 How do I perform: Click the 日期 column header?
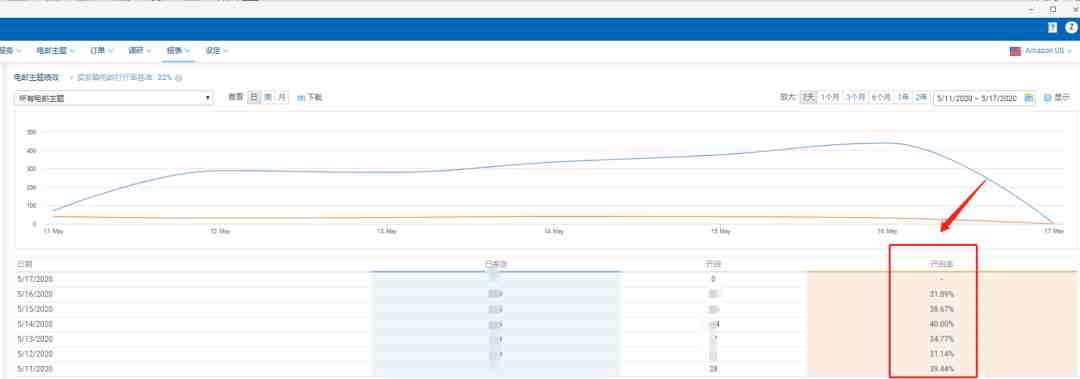click(x=25, y=264)
